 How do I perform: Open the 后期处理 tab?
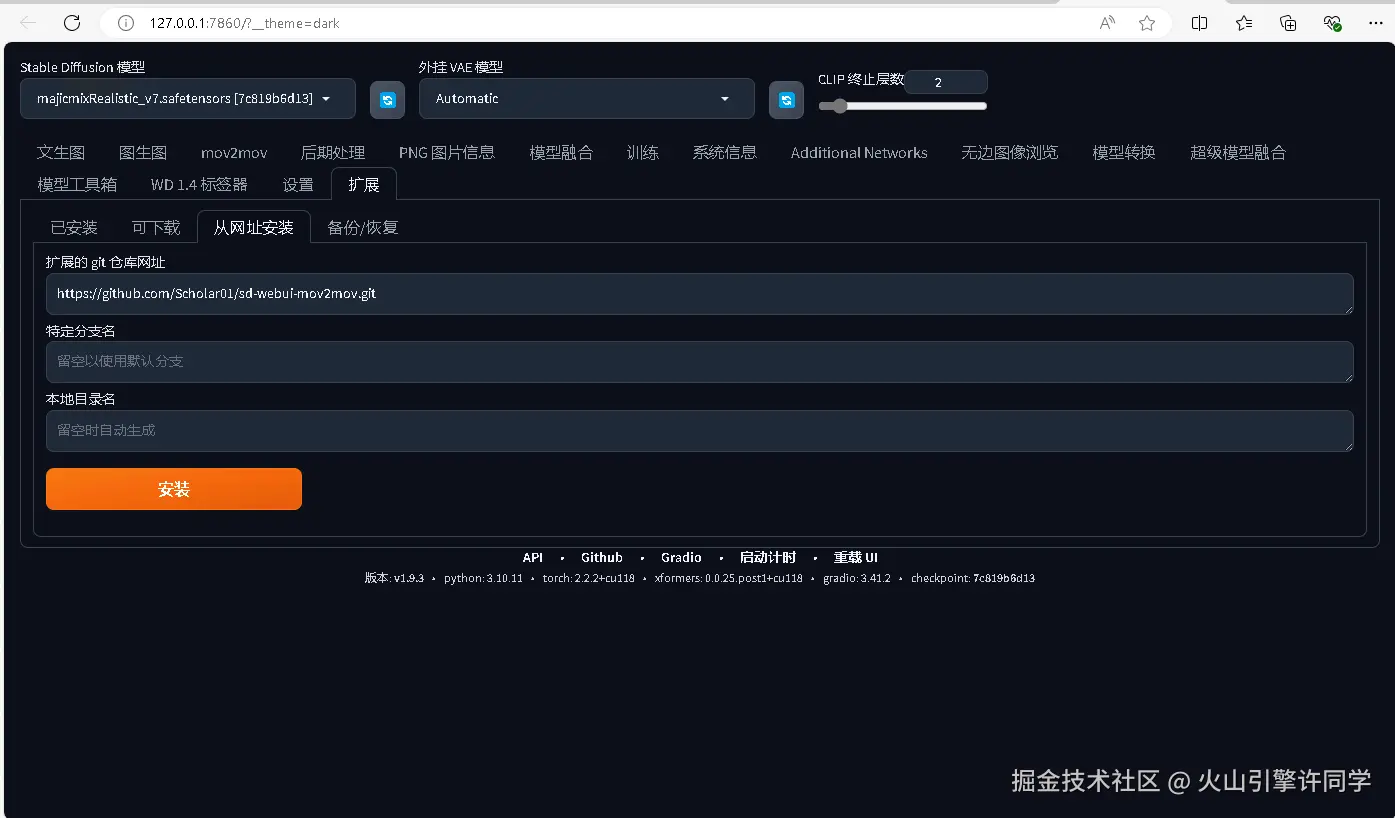click(x=333, y=153)
